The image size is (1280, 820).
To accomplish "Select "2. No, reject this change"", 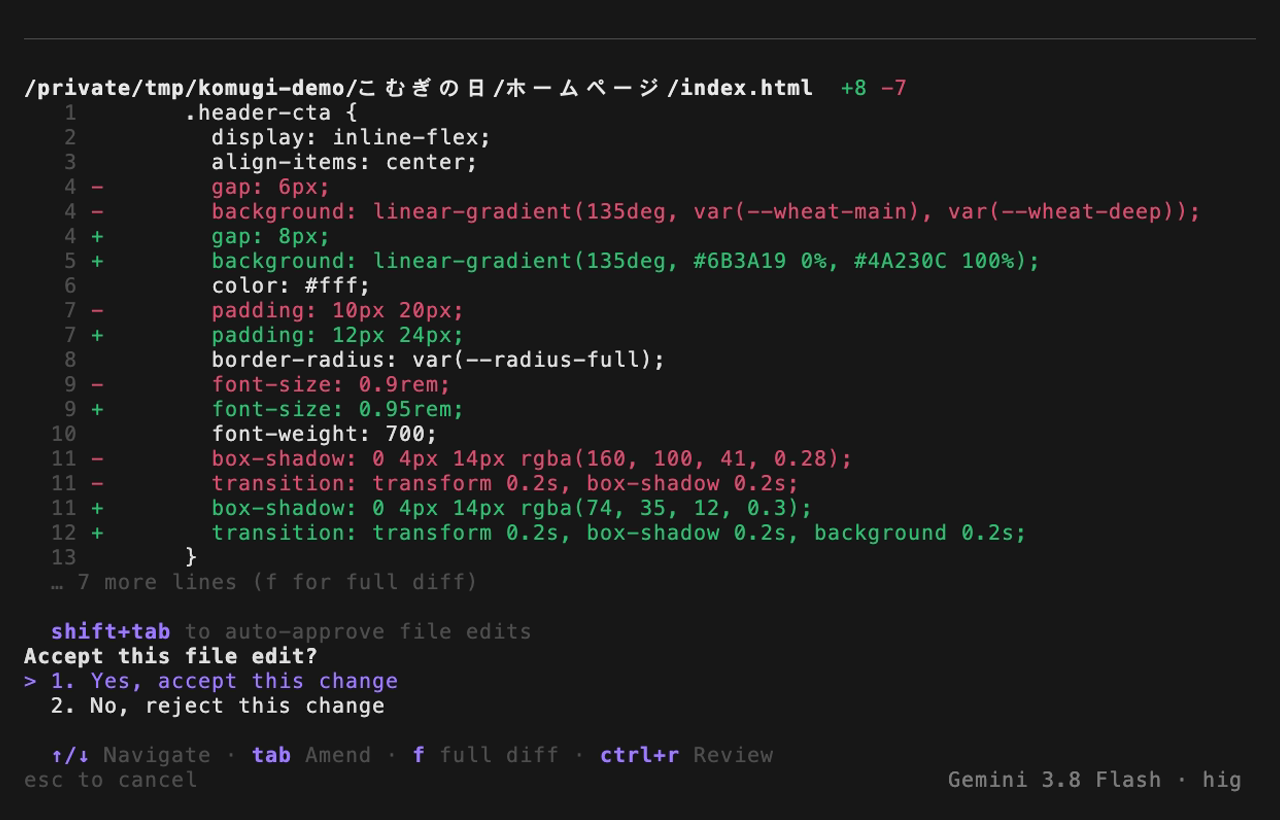I will point(217,706).
